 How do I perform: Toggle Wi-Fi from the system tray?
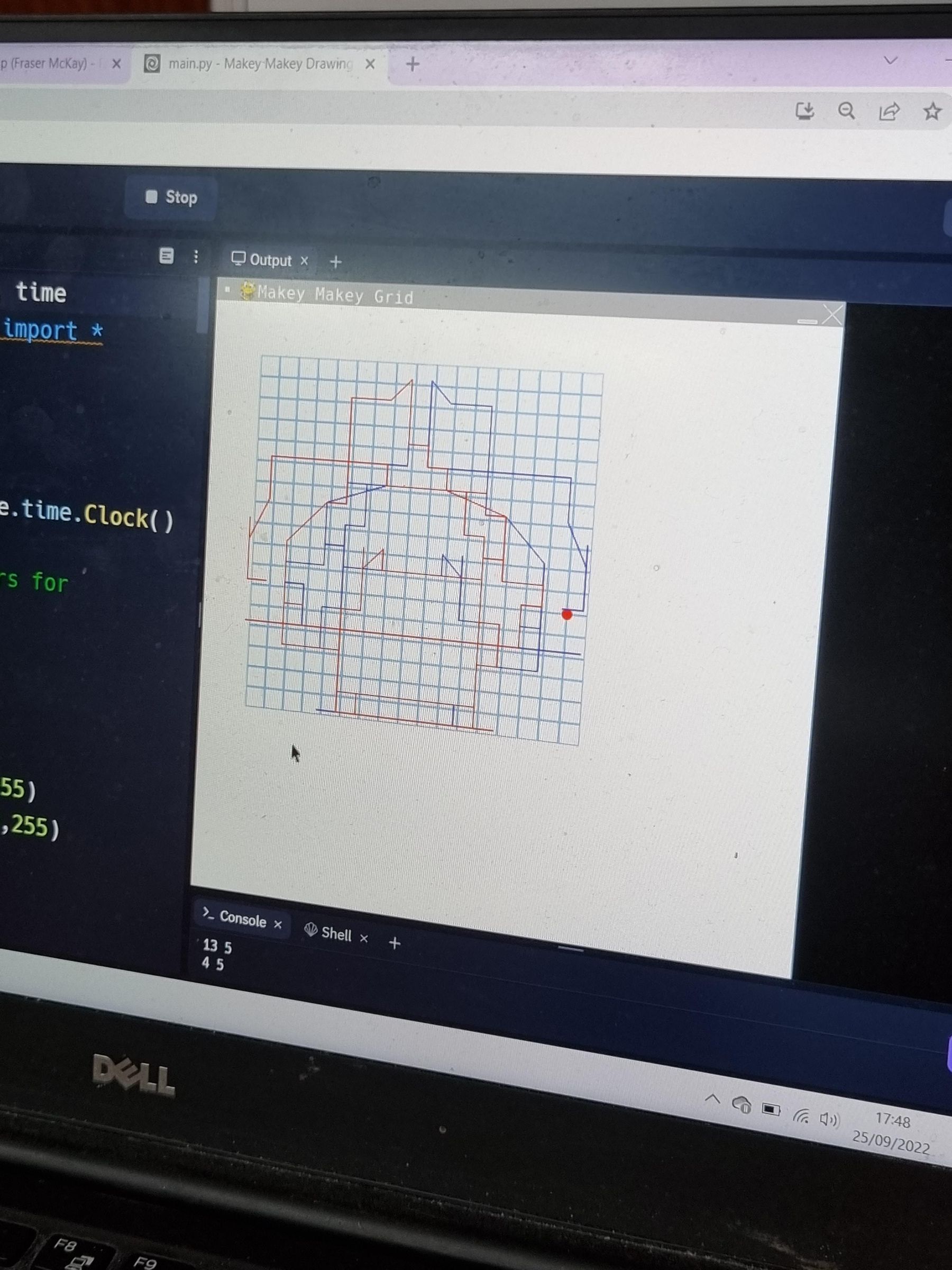pyautogui.click(x=802, y=1115)
